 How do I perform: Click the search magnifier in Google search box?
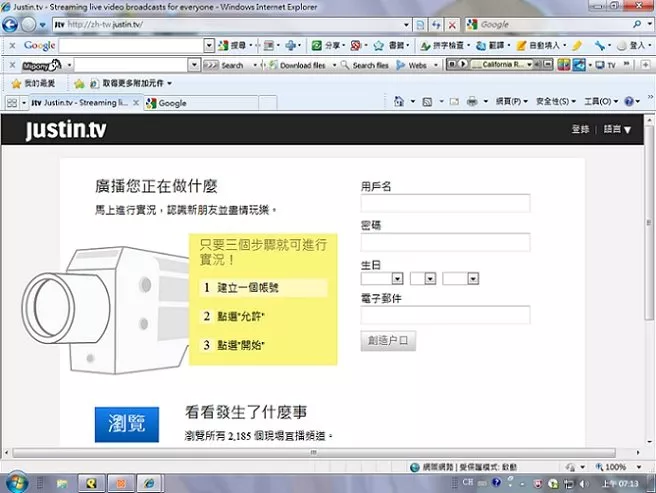coord(637,24)
